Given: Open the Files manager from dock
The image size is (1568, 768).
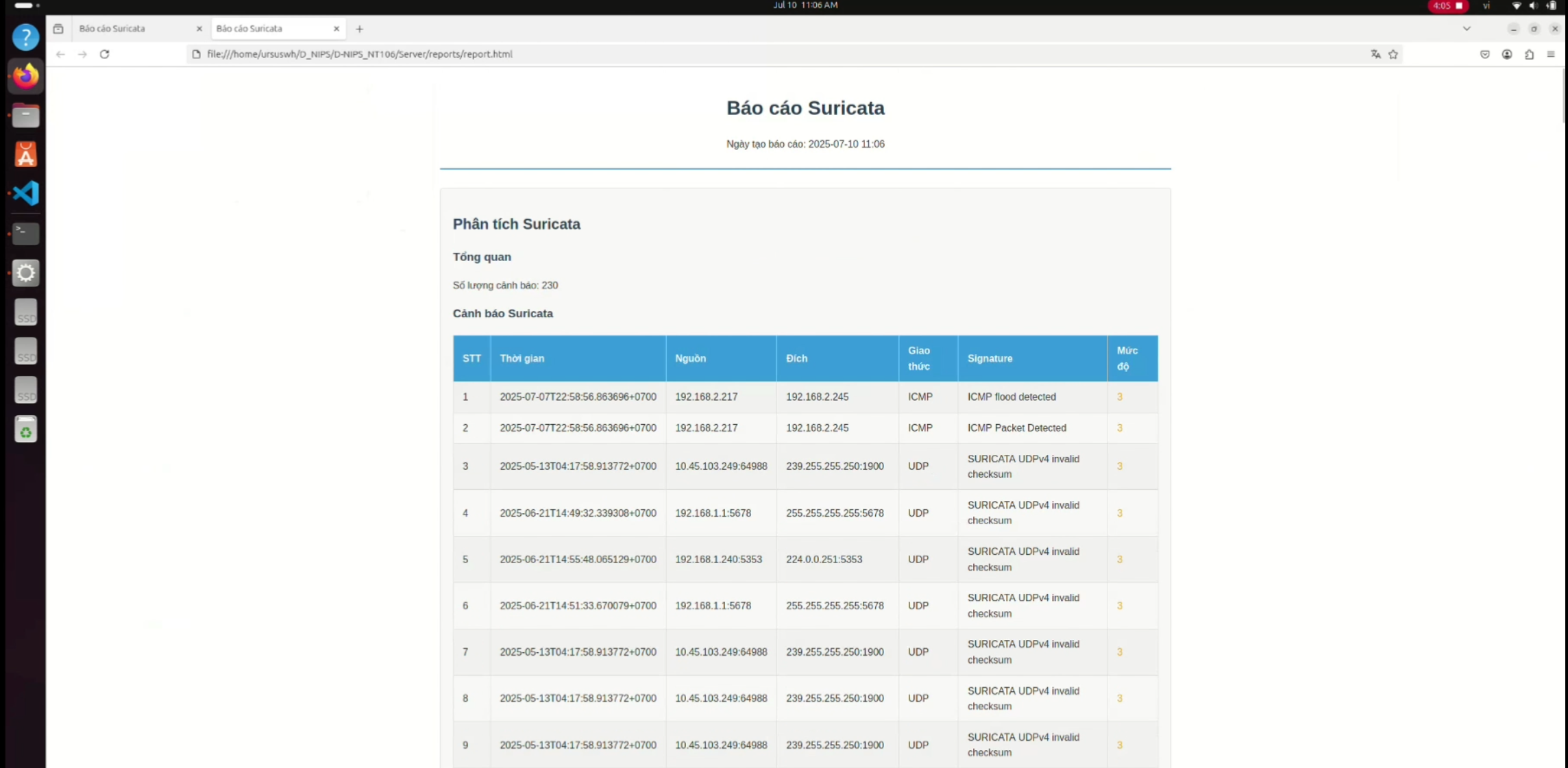Looking at the screenshot, I should tap(25, 116).
